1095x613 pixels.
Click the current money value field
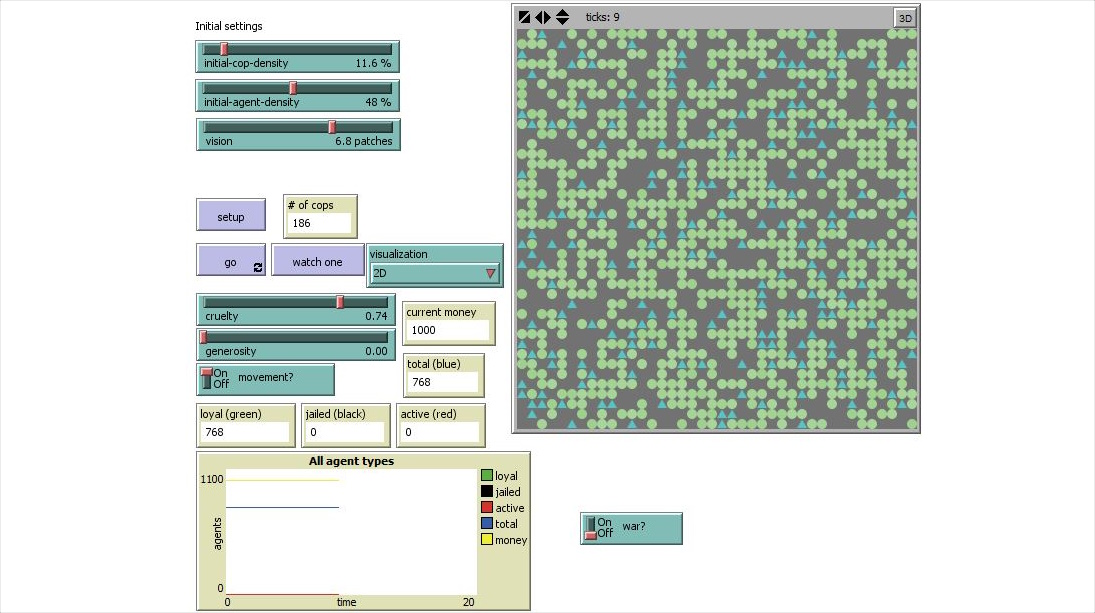[448, 330]
